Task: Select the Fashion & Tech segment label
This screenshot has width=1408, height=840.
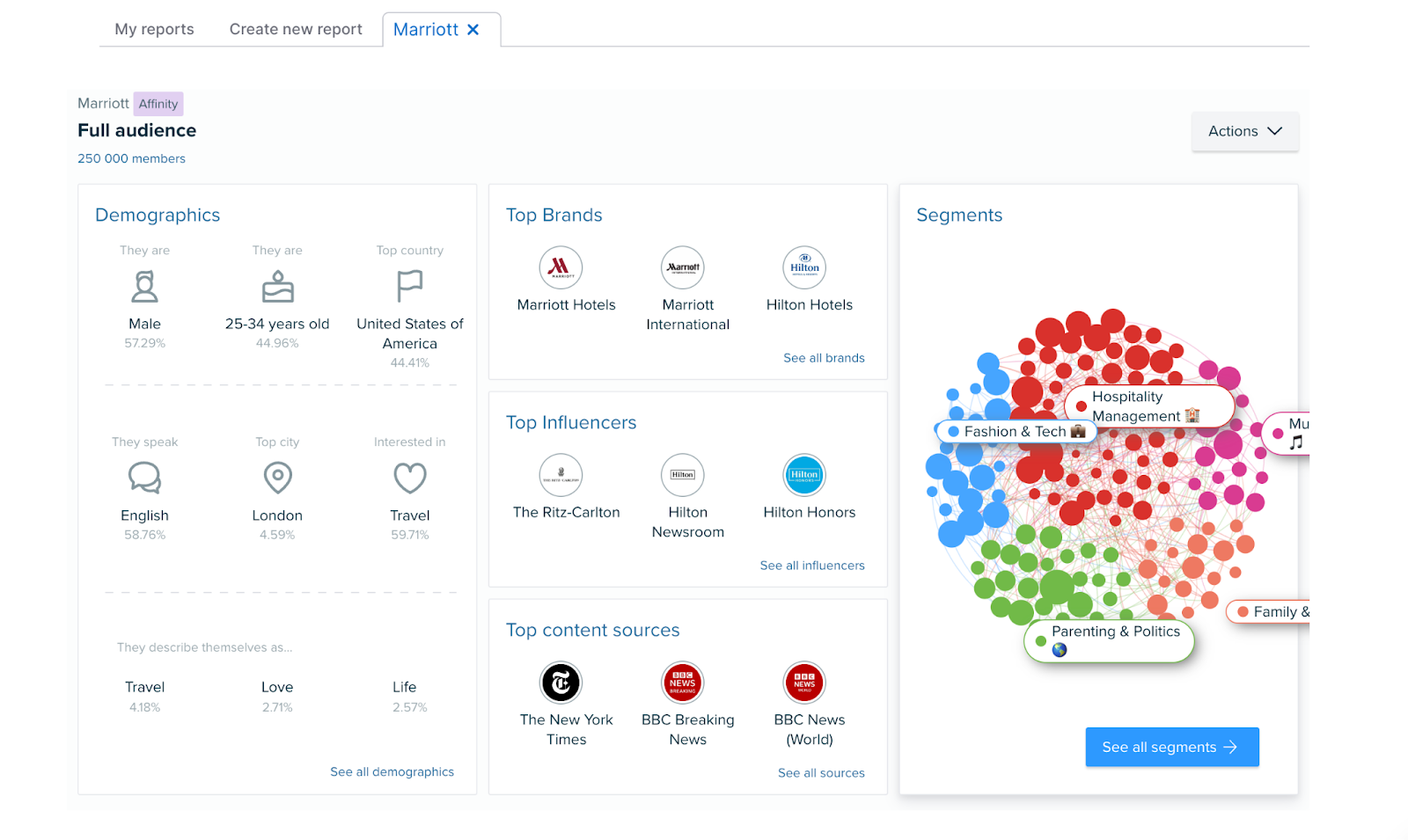Action: coord(1016,431)
